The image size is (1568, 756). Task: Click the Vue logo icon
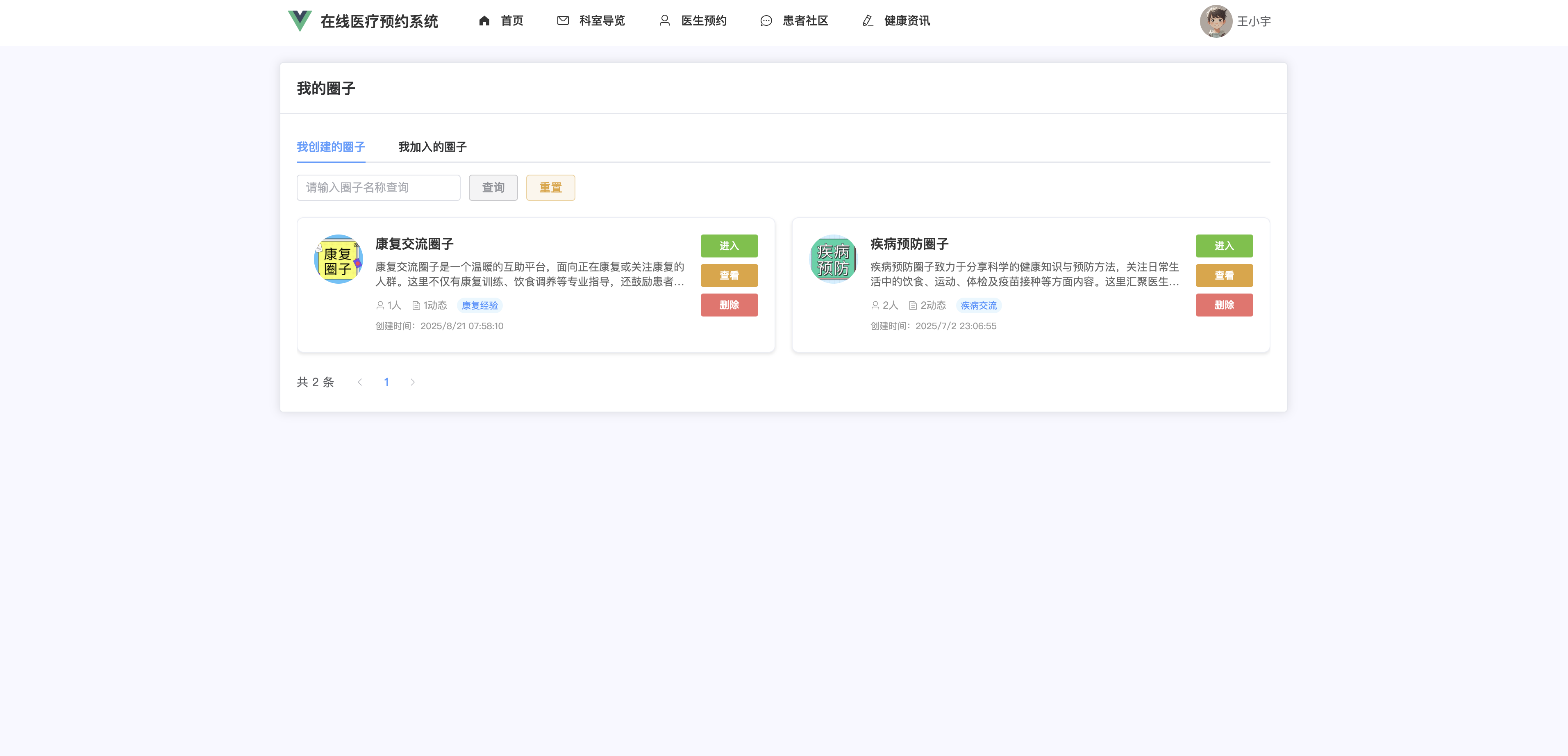300,20
